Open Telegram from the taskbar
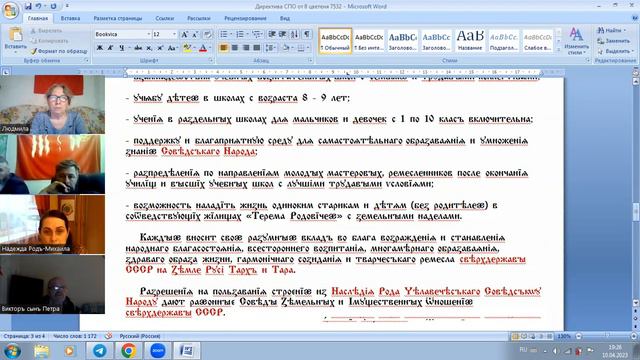This screenshot has width=640, height=360. [99, 351]
